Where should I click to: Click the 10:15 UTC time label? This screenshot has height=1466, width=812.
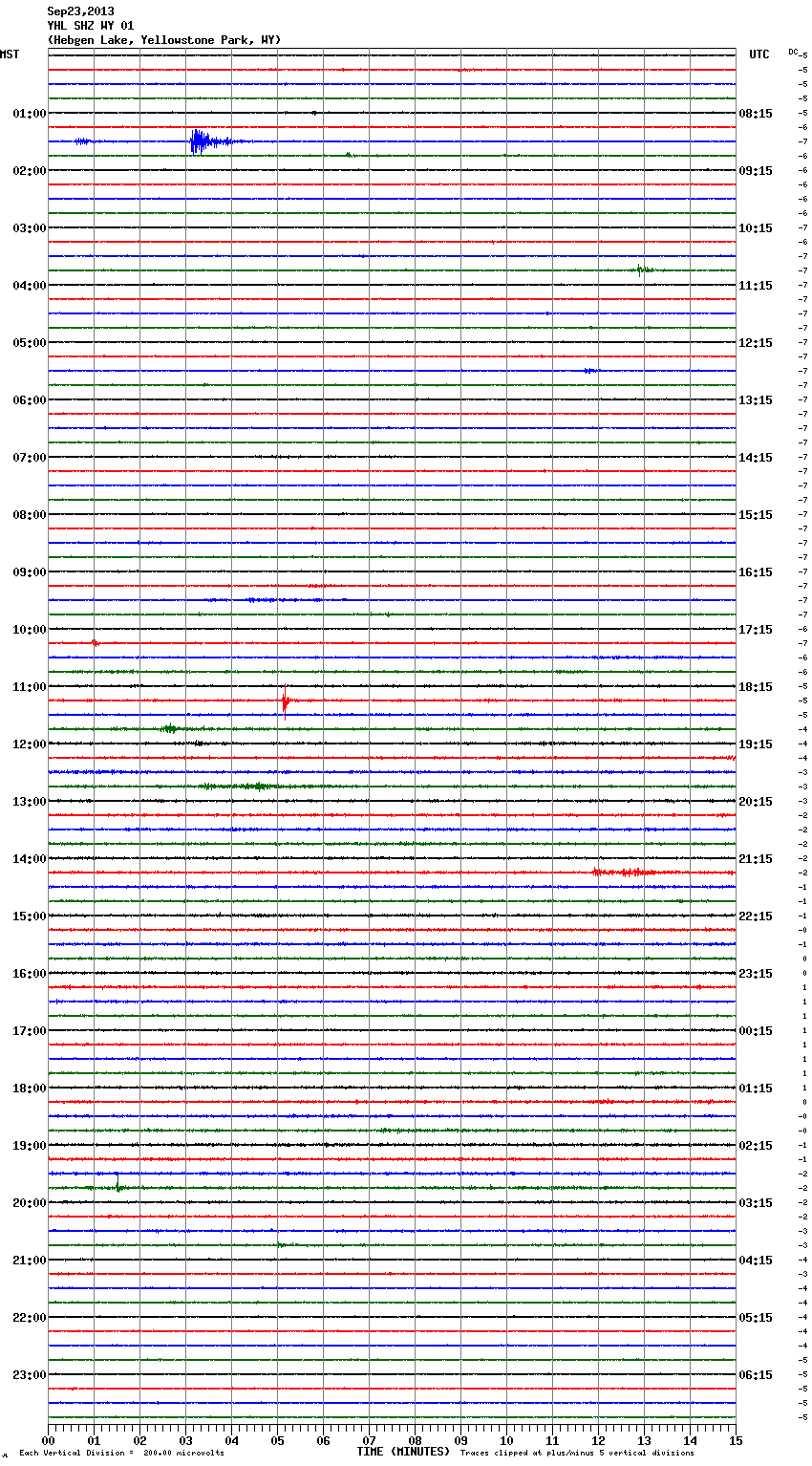click(x=756, y=228)
